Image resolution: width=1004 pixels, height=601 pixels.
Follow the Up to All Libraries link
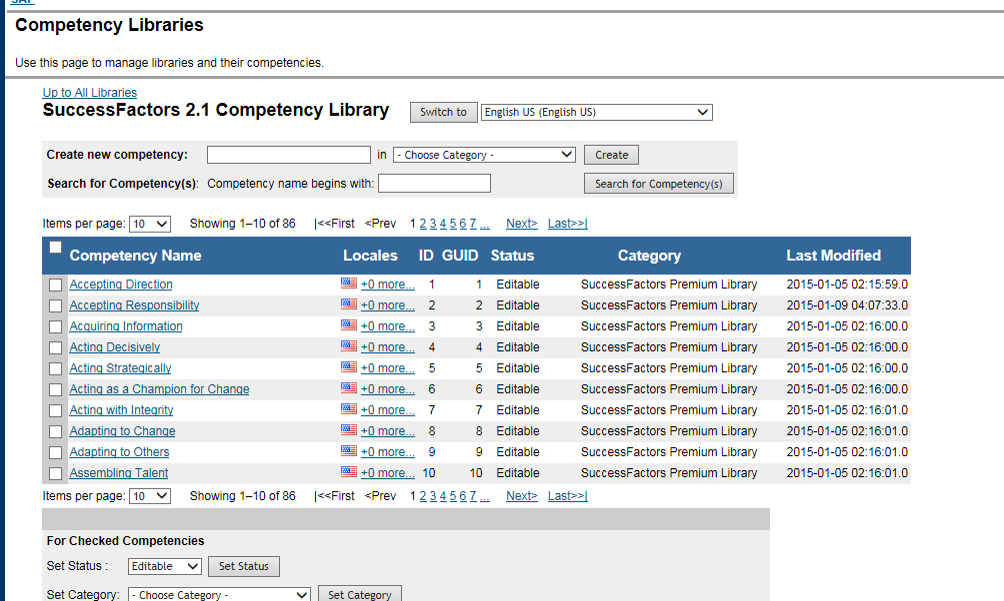90,93
